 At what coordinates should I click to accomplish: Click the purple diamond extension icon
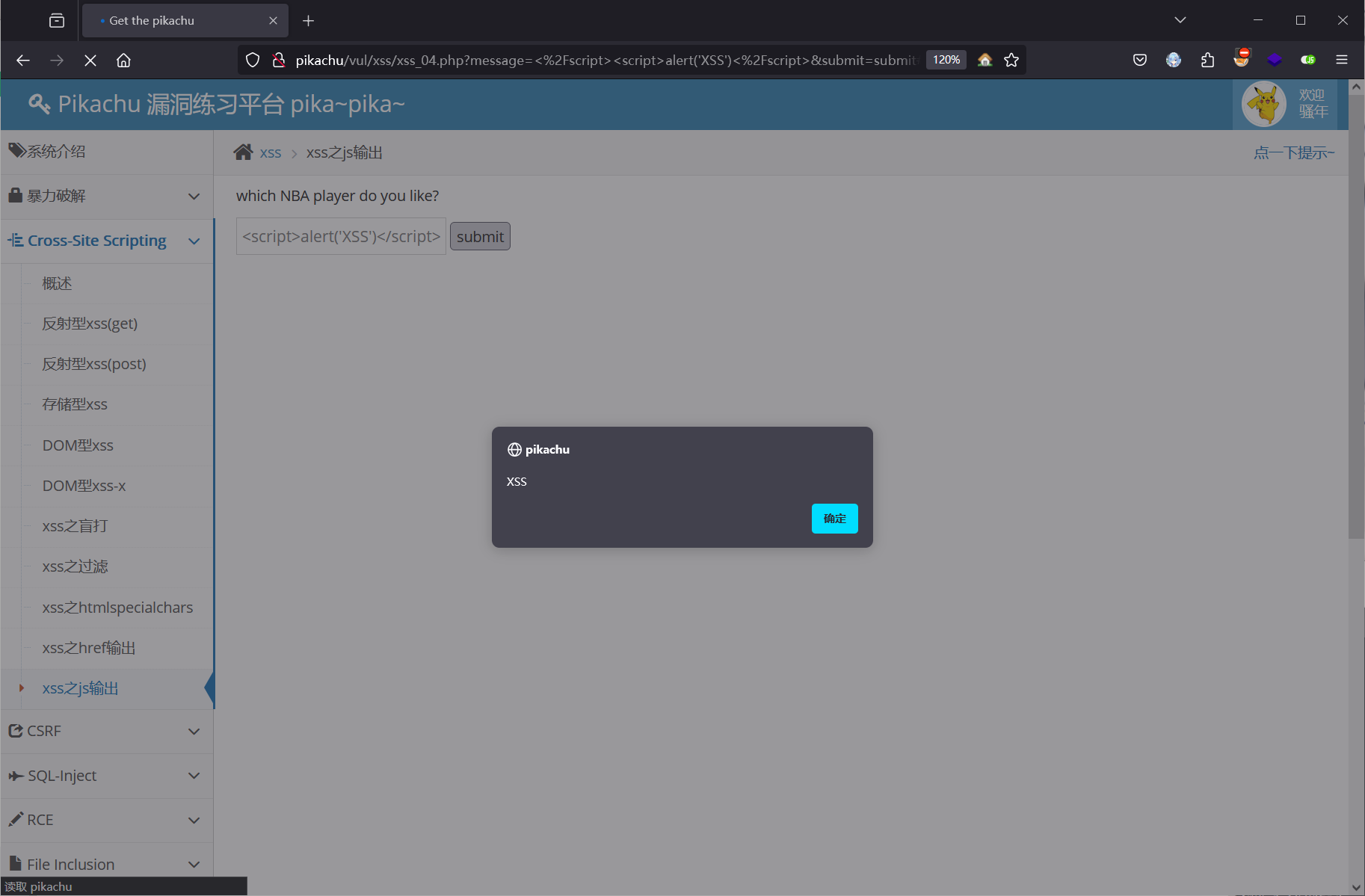(1275, 61)
